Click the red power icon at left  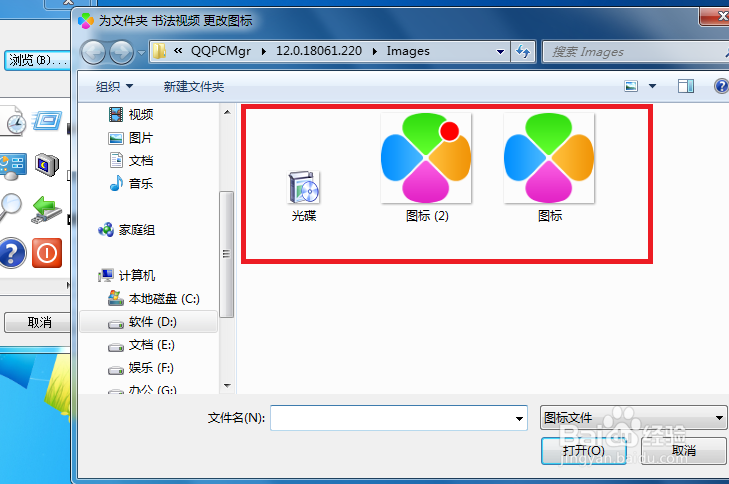(46, 253)
